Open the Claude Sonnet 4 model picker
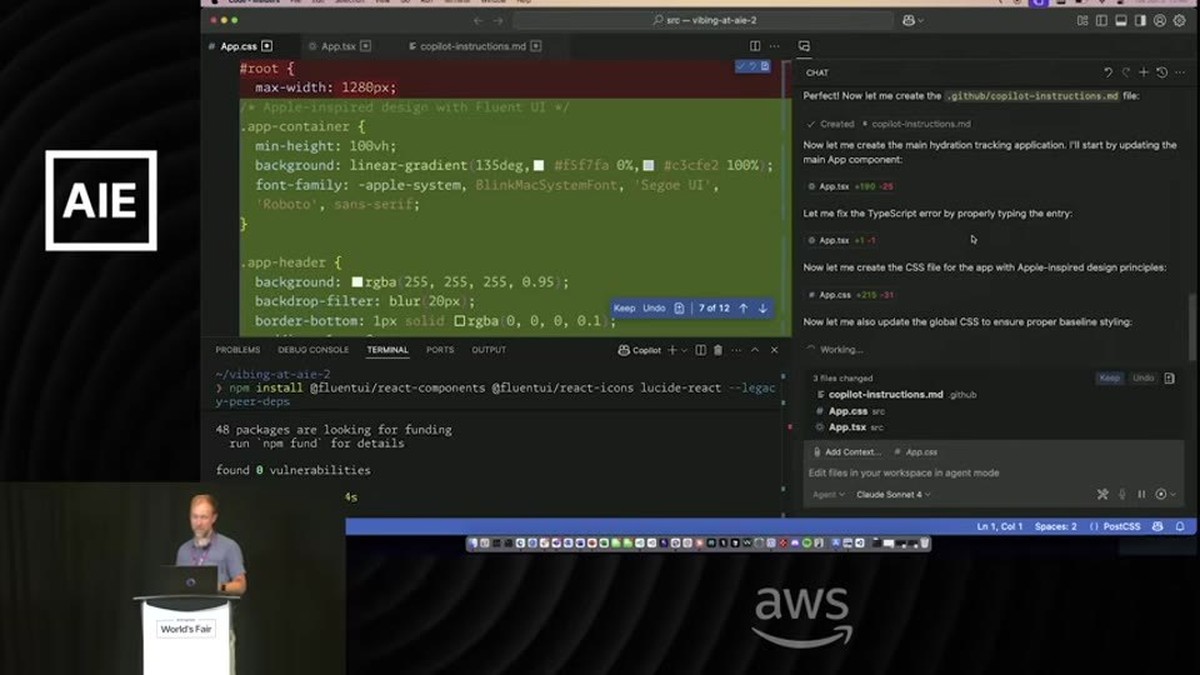Viewport: 1200px width, 675px height. (893, 494)
